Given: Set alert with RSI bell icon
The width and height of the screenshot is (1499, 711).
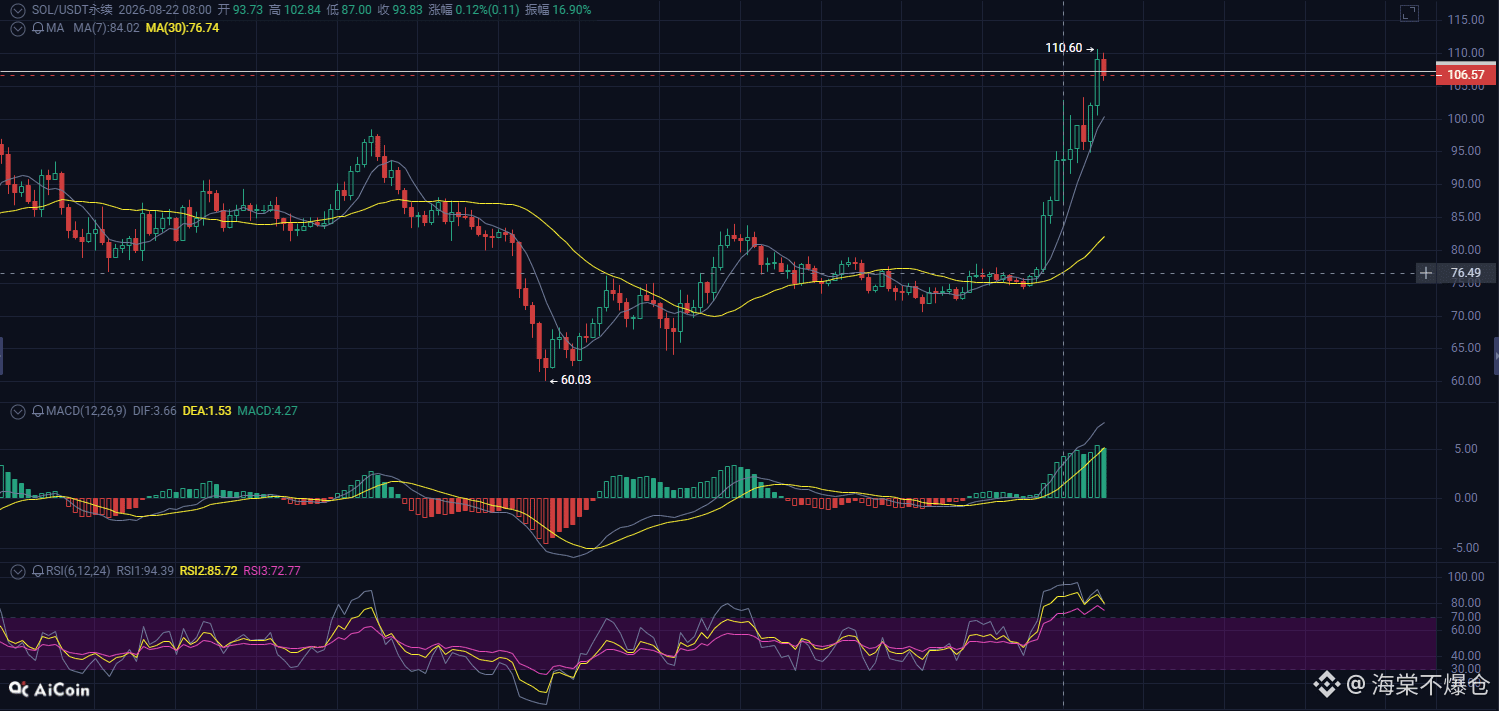Looking at the screenshot, I should tap(38, 571).
